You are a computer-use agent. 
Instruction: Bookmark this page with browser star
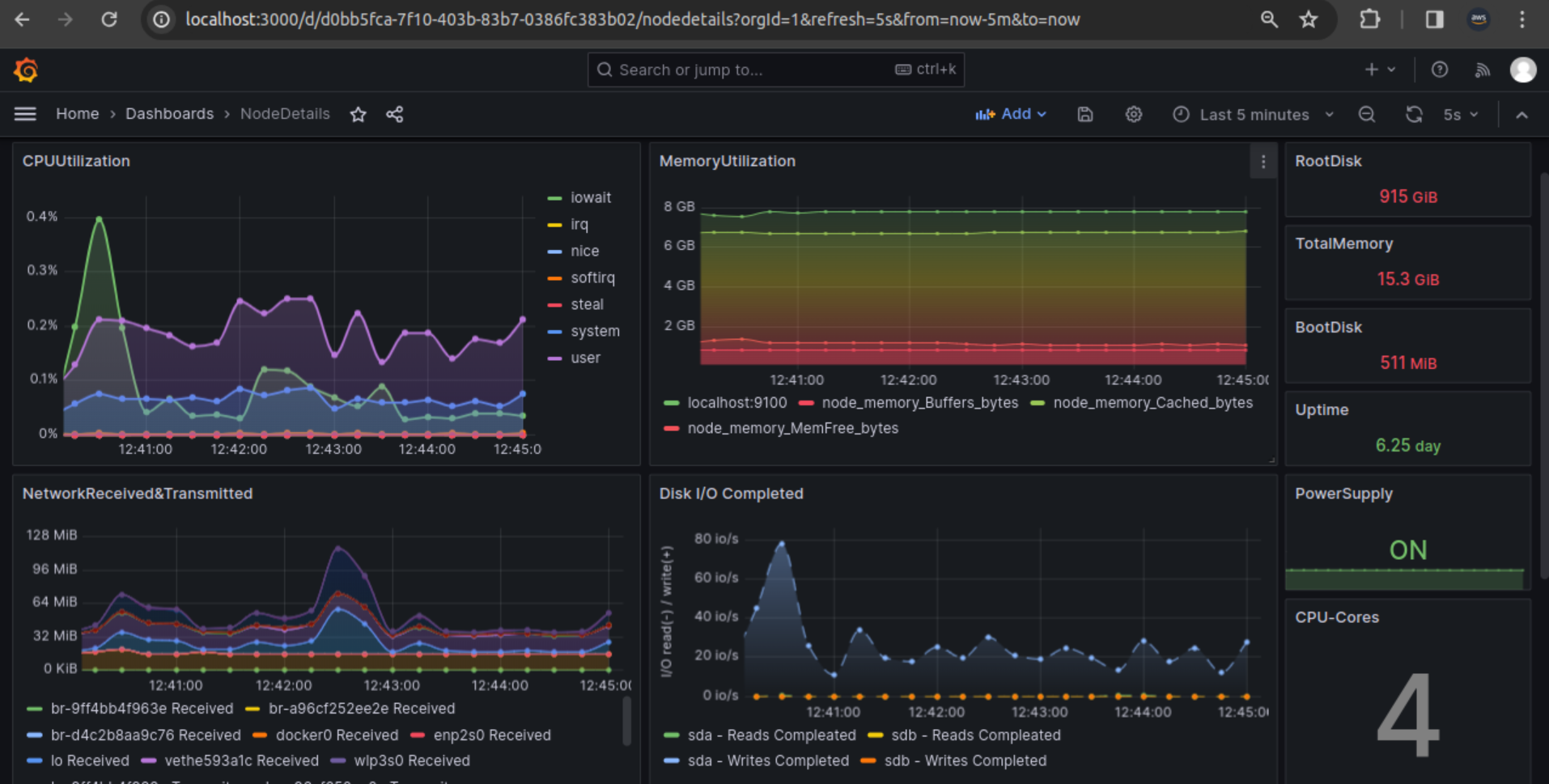(x=1309, y=19)
